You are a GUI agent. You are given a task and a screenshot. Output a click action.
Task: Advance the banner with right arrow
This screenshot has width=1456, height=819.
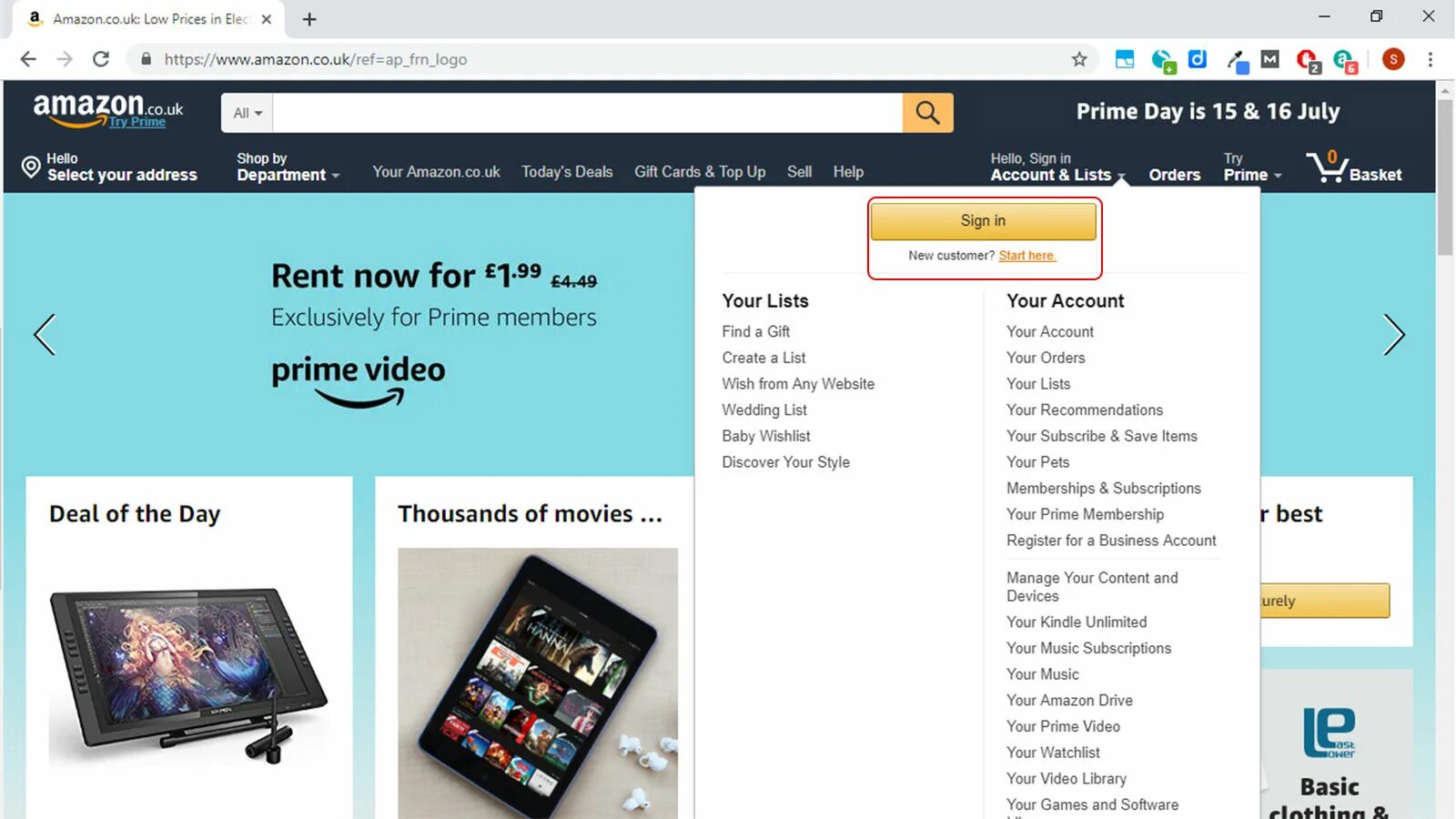[1394, 334]
